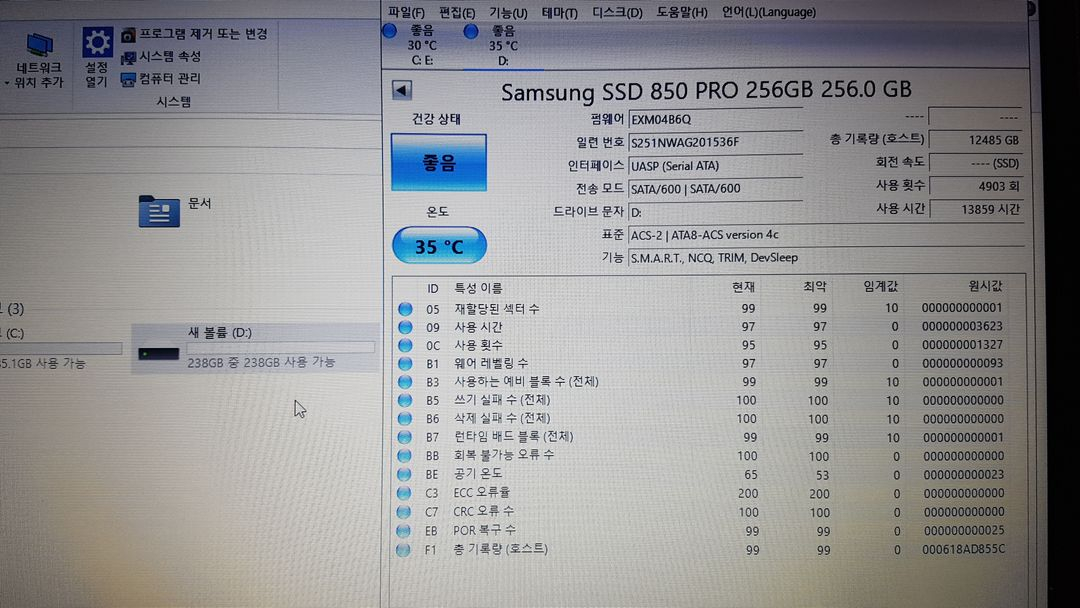Click the 임계값 column header
Image resolution: width=1080 pixels, height=608 pixels.
(x=881, y=286)
